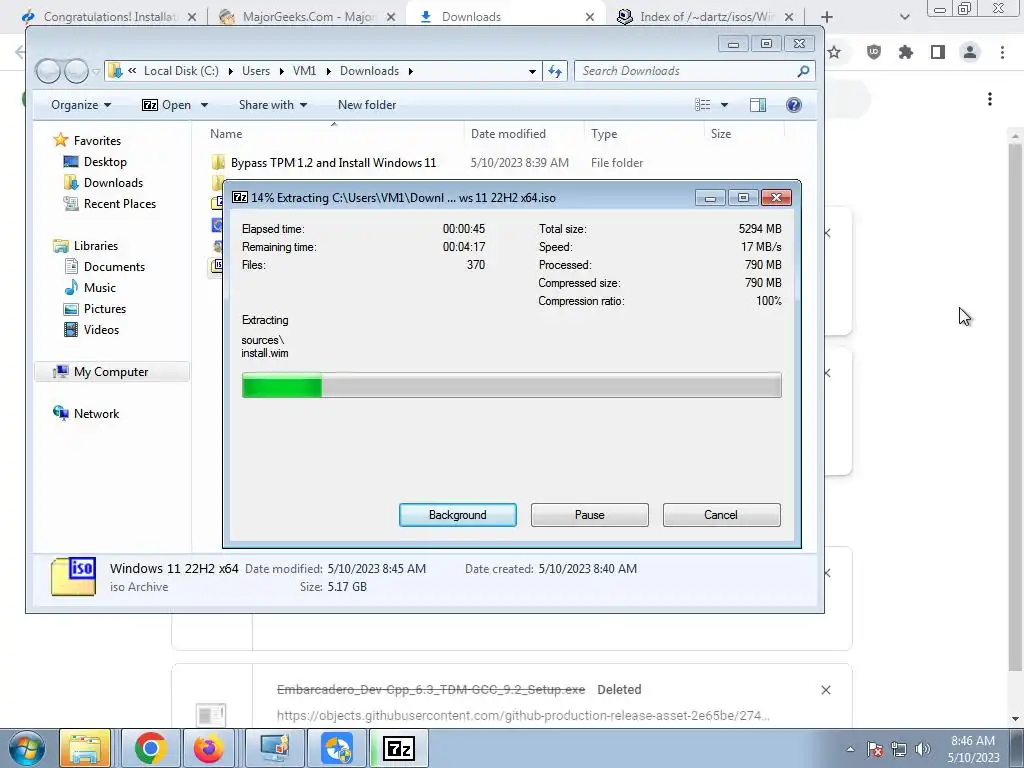Select My Computer in navigation pane
Image resolution: width=1024 pixels, height=768 pixels.
coord(111,372)
